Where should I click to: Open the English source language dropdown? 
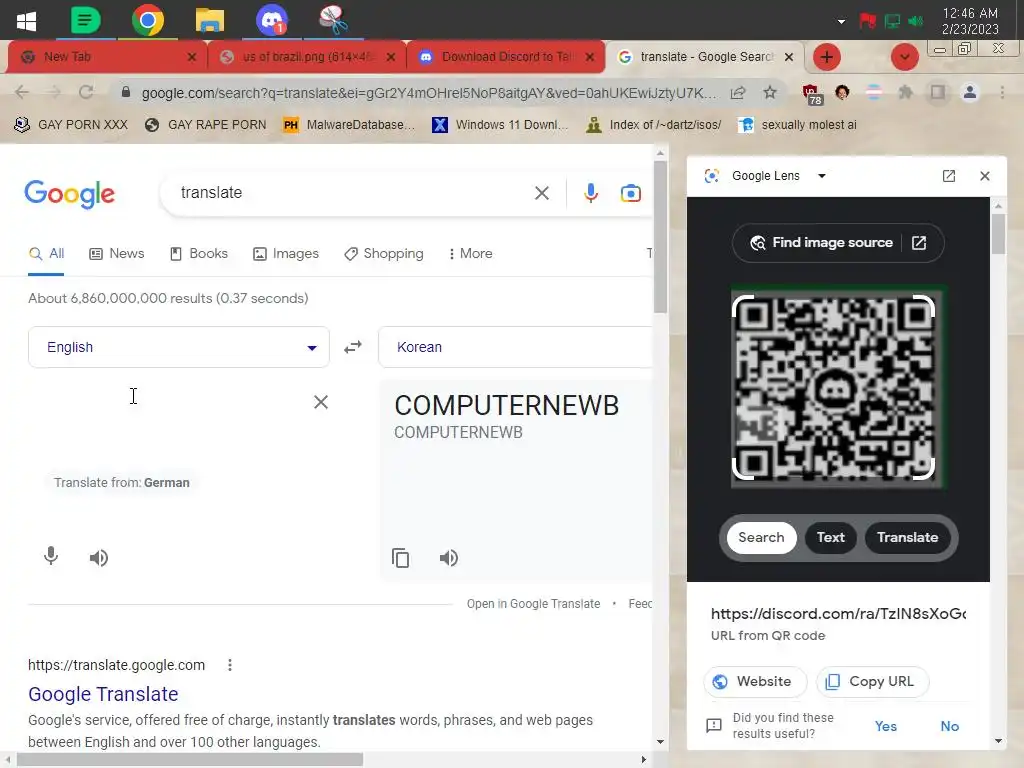click(179, 347)
